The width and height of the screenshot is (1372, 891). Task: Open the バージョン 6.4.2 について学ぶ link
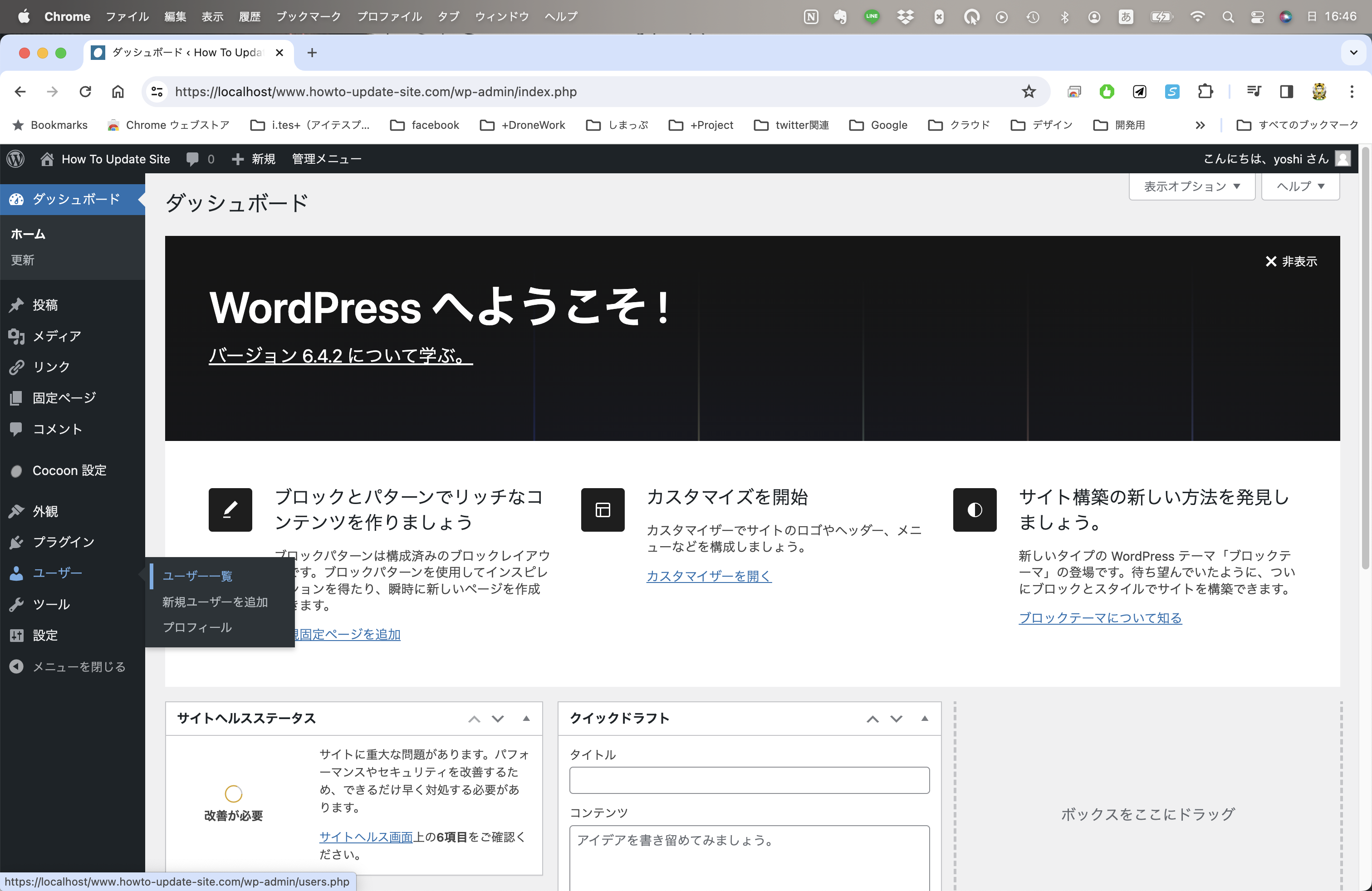(x=341, y=356)
